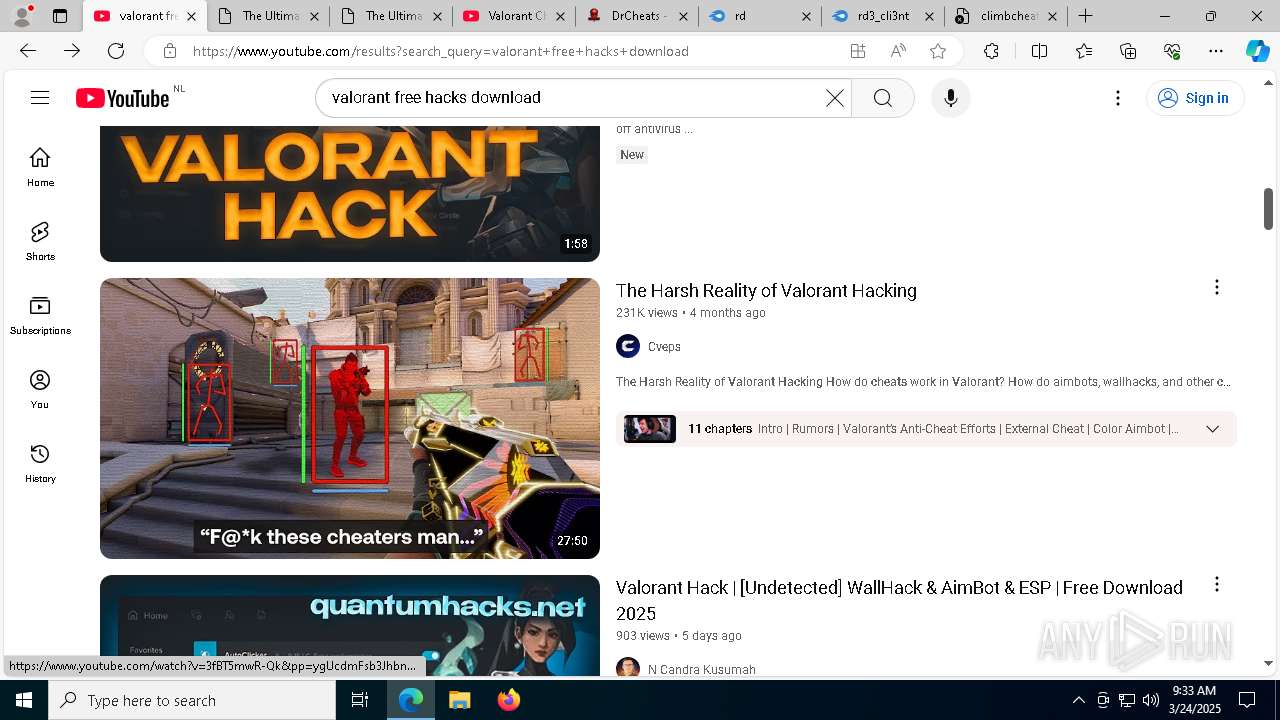
Task: Show hidden system tray icons
Action: pos(1078,700)
